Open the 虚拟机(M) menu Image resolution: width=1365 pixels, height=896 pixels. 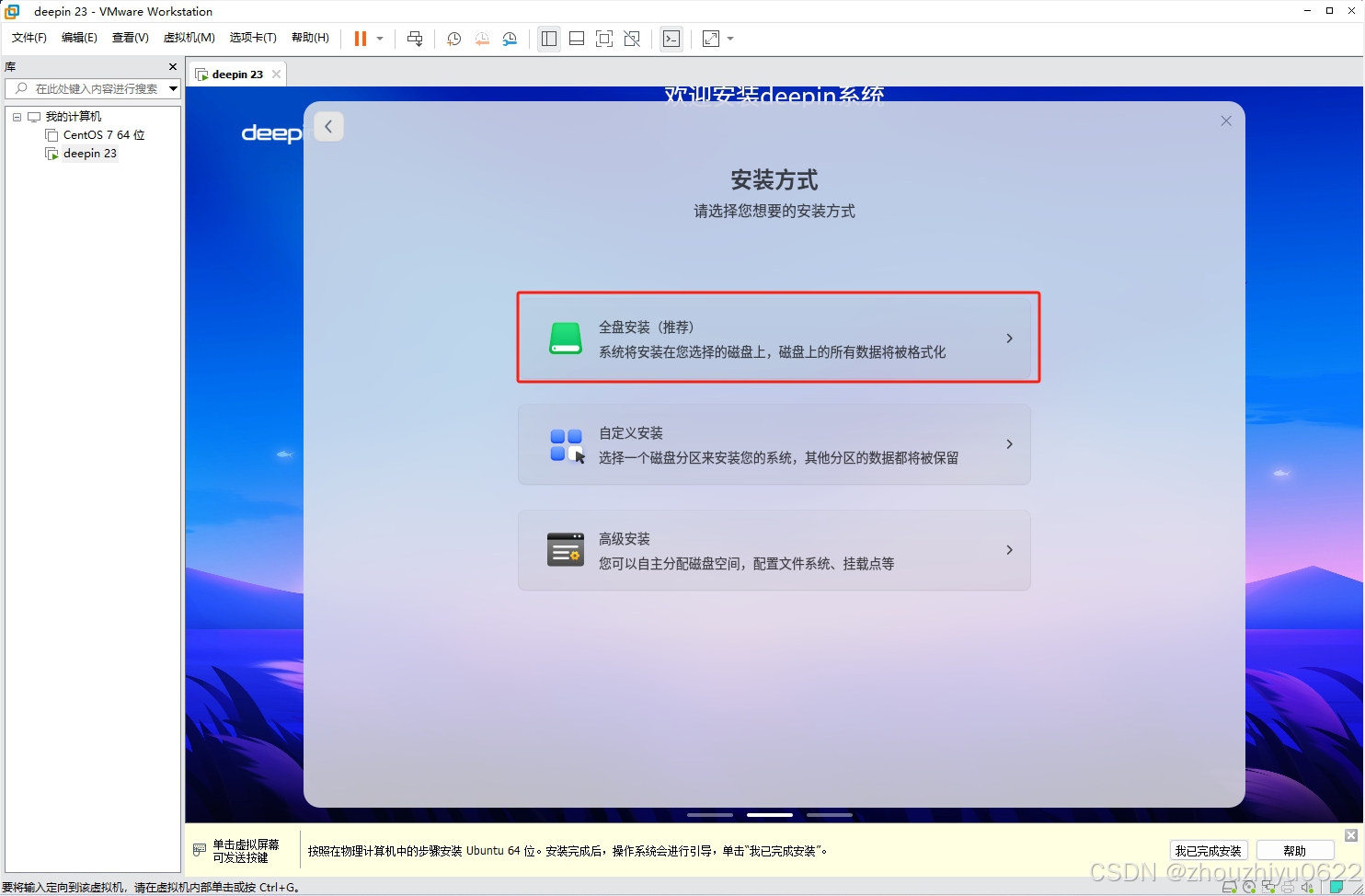[x=189, y=38]
